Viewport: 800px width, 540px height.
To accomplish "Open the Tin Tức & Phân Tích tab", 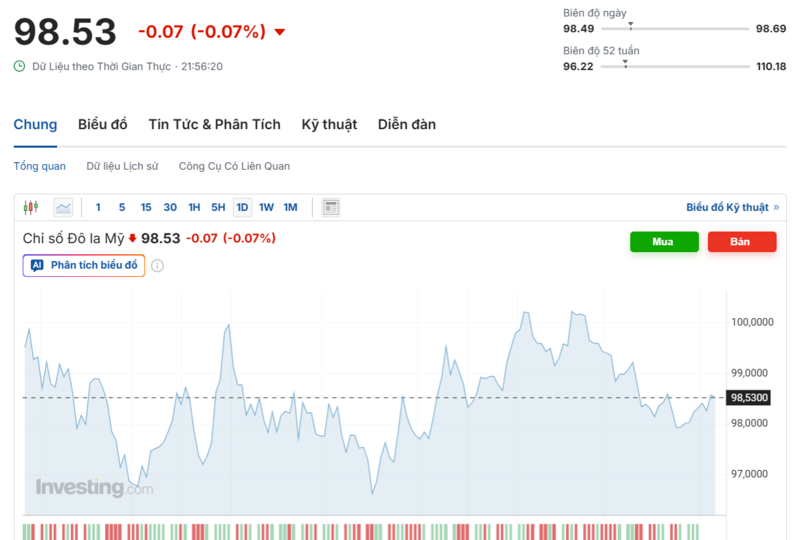I will click(x=214, y=125).
